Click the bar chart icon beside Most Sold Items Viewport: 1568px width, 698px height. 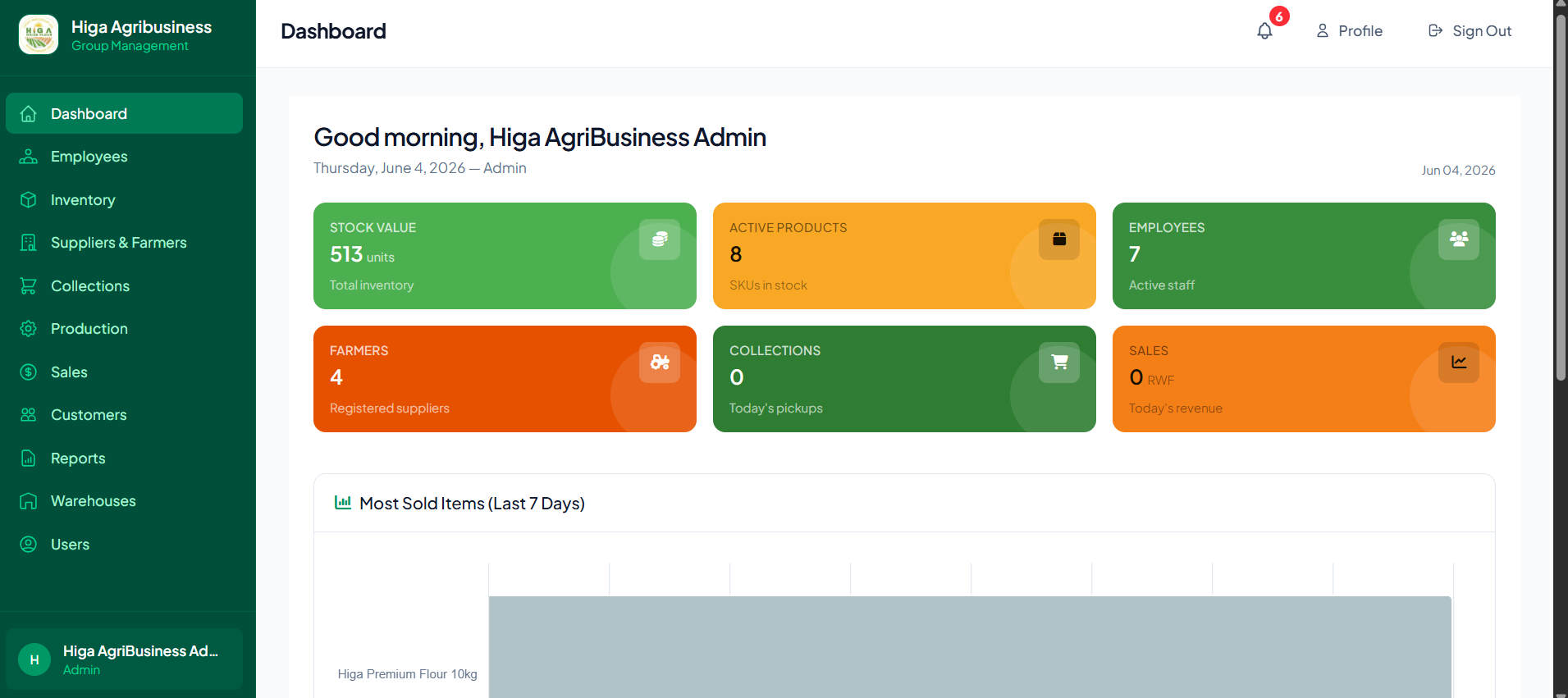tap(343, 503)
